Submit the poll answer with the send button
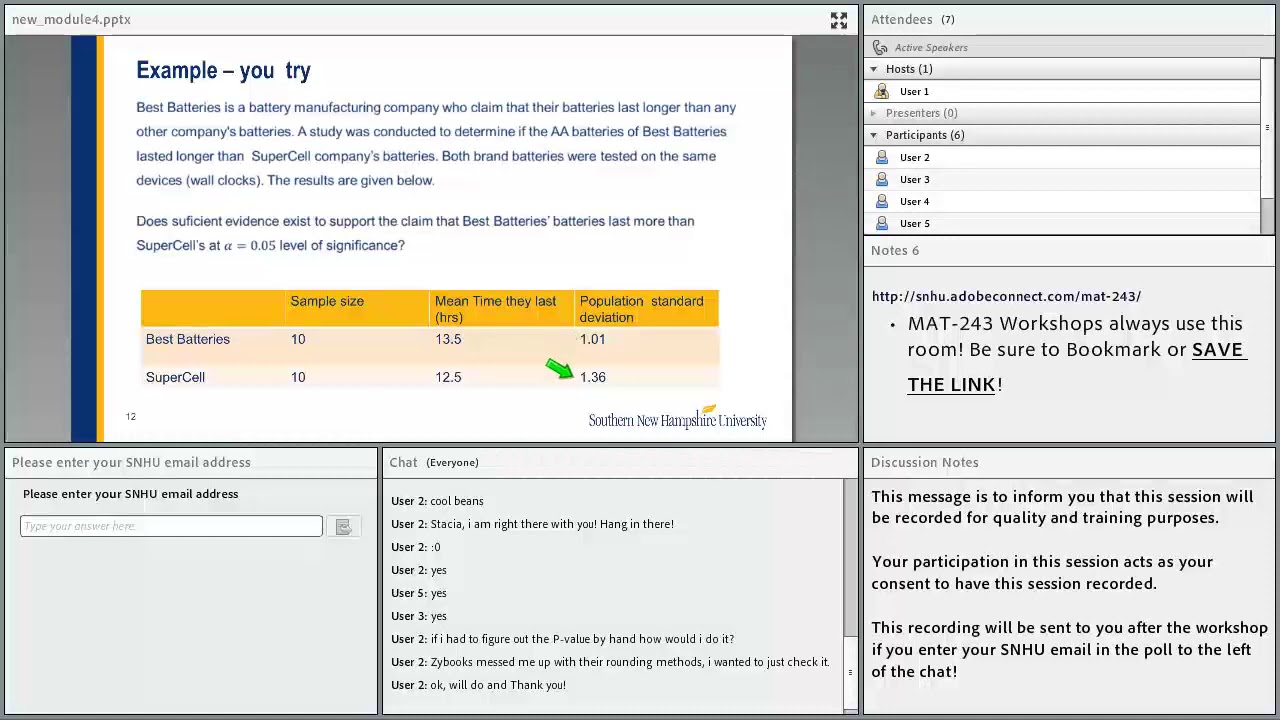The image size is (1280, 720). tap(343, 527)
